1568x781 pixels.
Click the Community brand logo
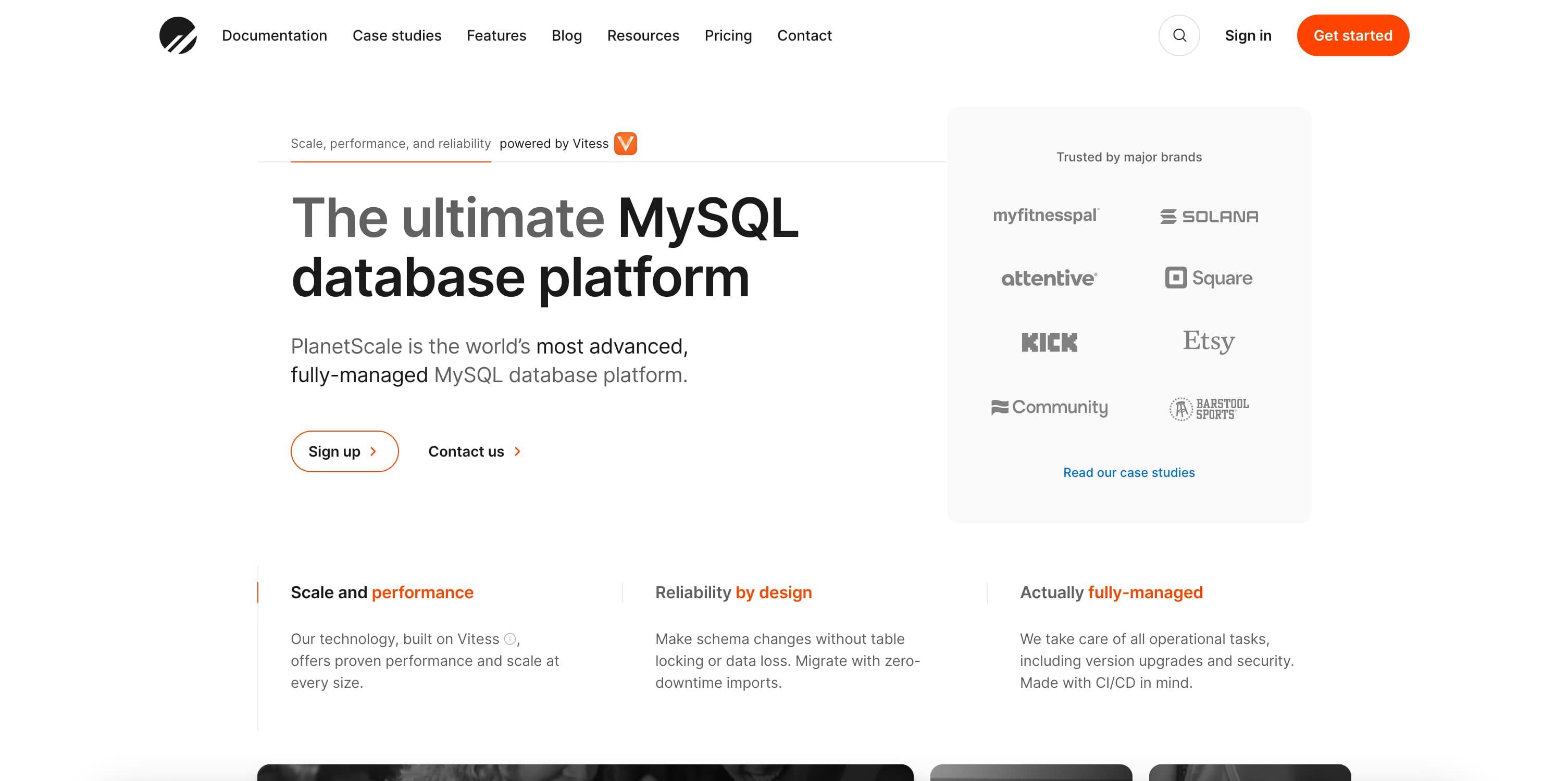point(1049,407)
